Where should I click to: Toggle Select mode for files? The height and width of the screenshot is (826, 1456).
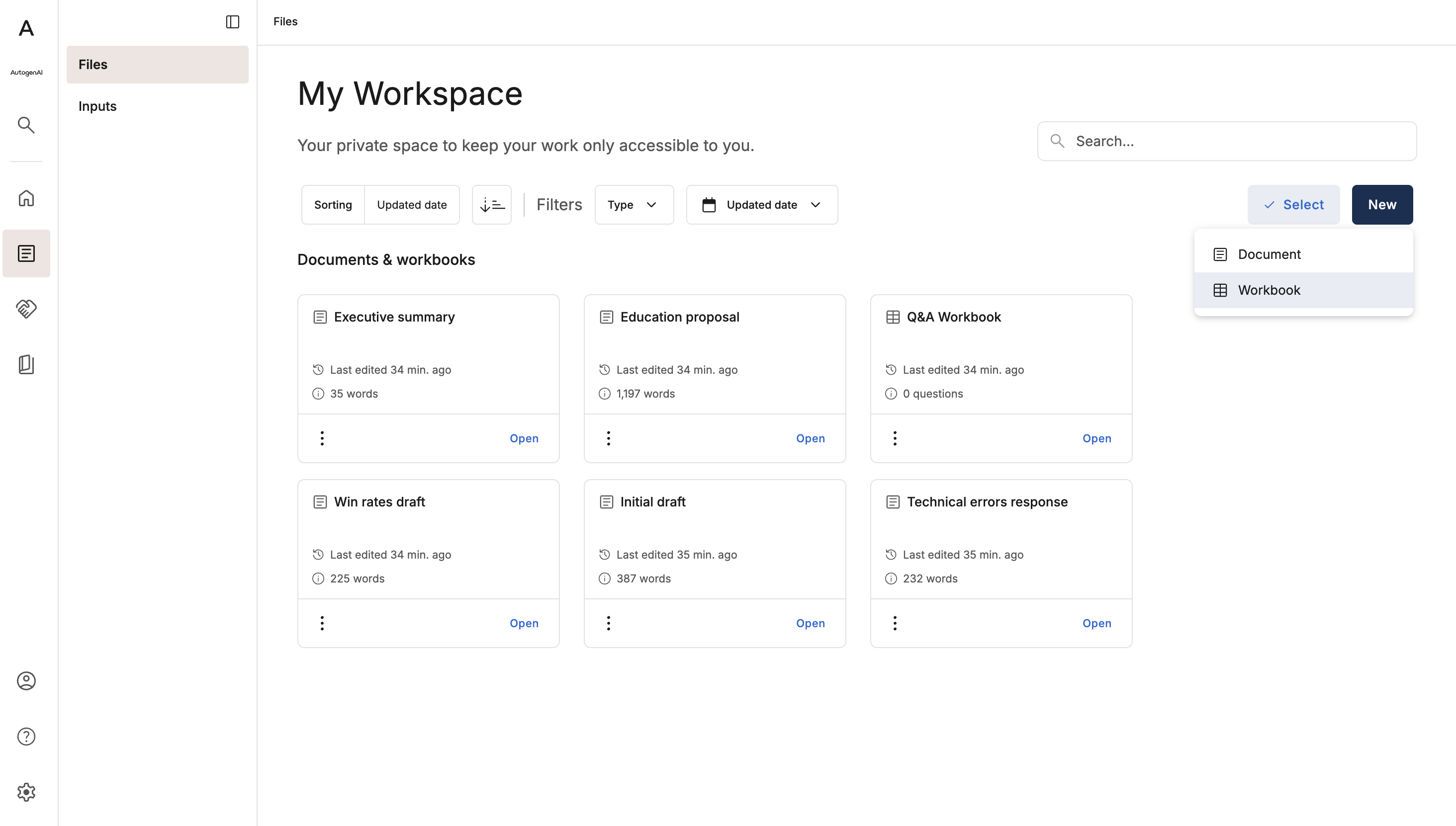click(1293, 204)
